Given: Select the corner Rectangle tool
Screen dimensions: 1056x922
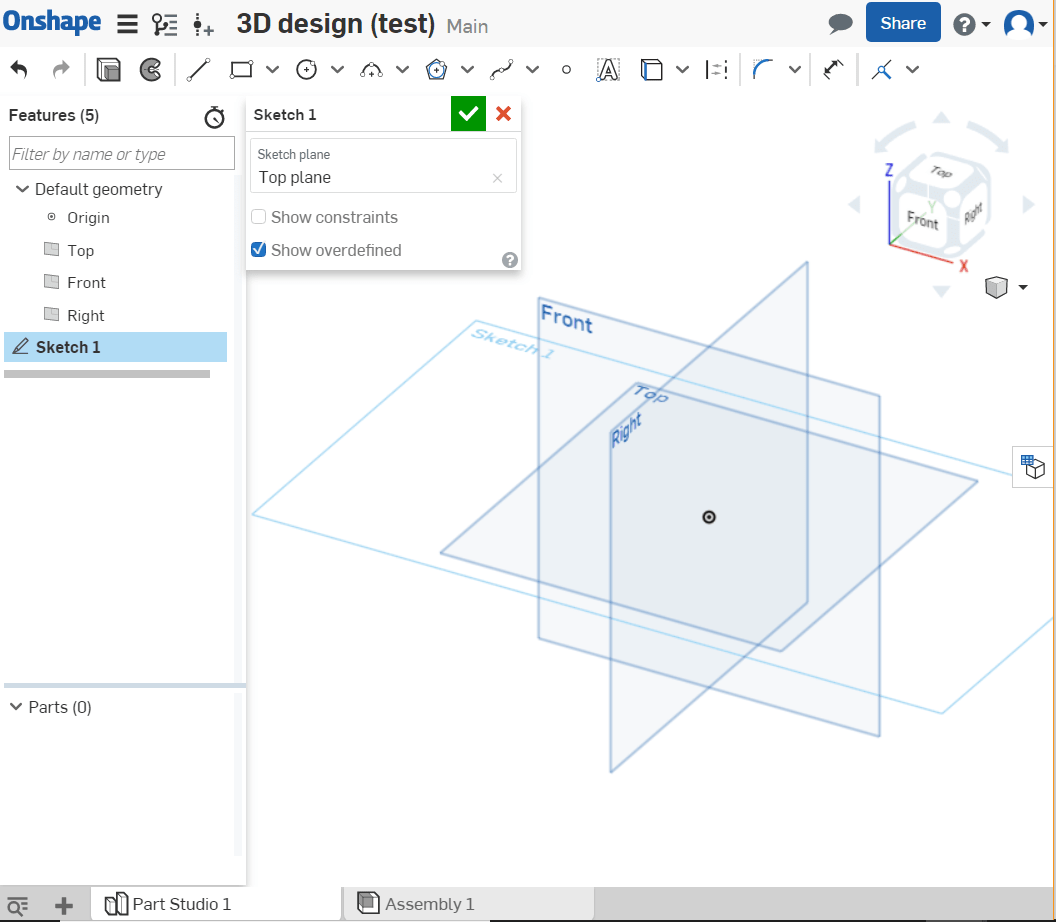Looking at the screenshot, I should click(x=241, y=69).
